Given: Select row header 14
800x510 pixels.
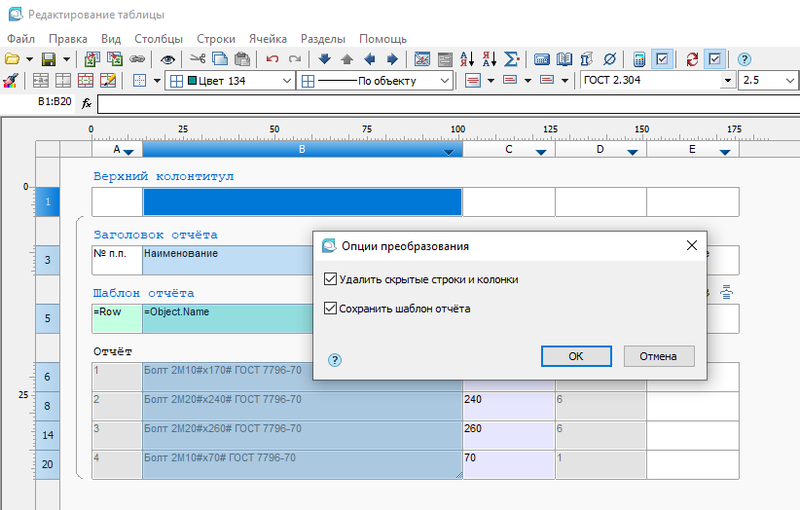Looking at the screenshot, I should pos(47,435).
